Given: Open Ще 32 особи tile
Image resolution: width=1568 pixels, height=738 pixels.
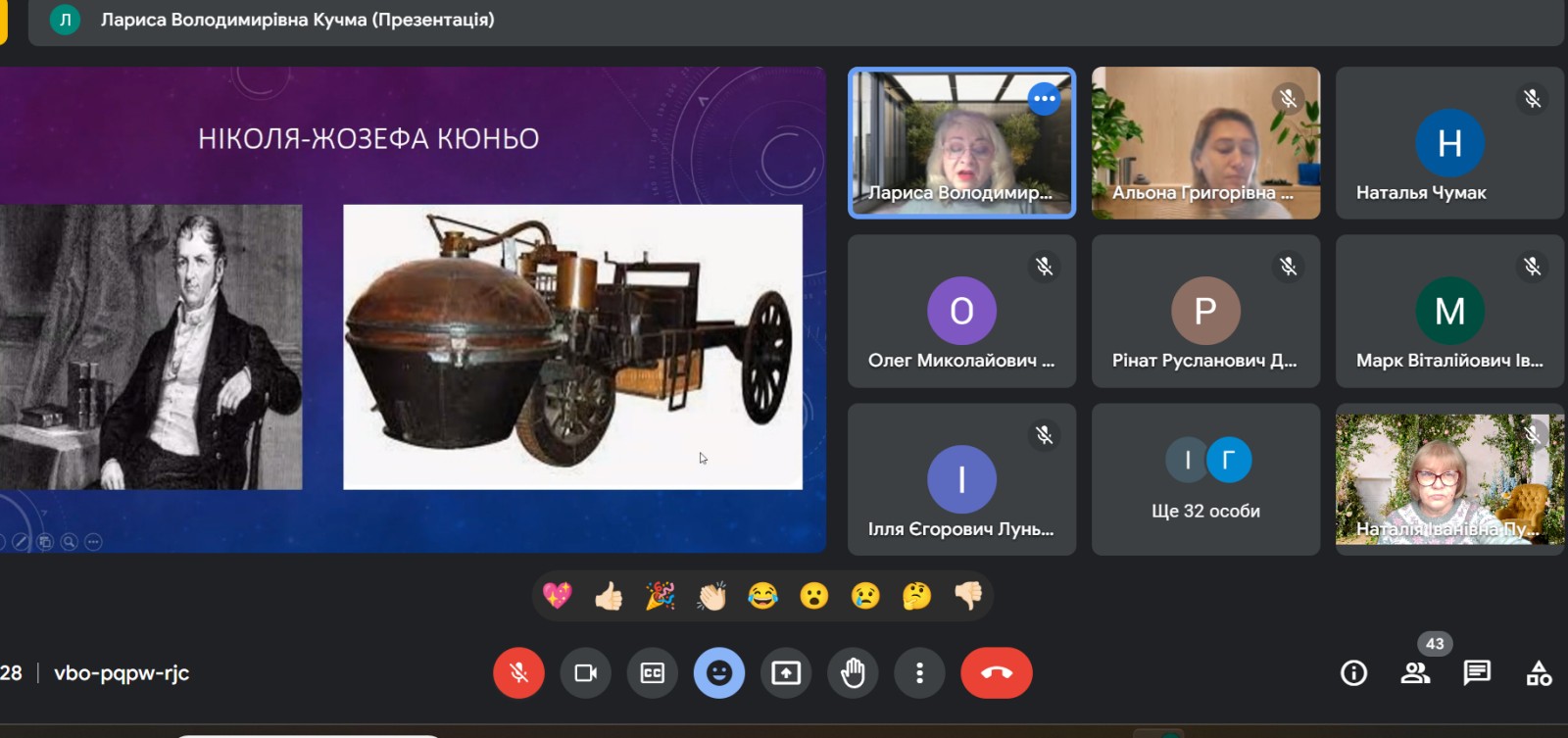Looking at the screenshot, I should [1205, 479].
